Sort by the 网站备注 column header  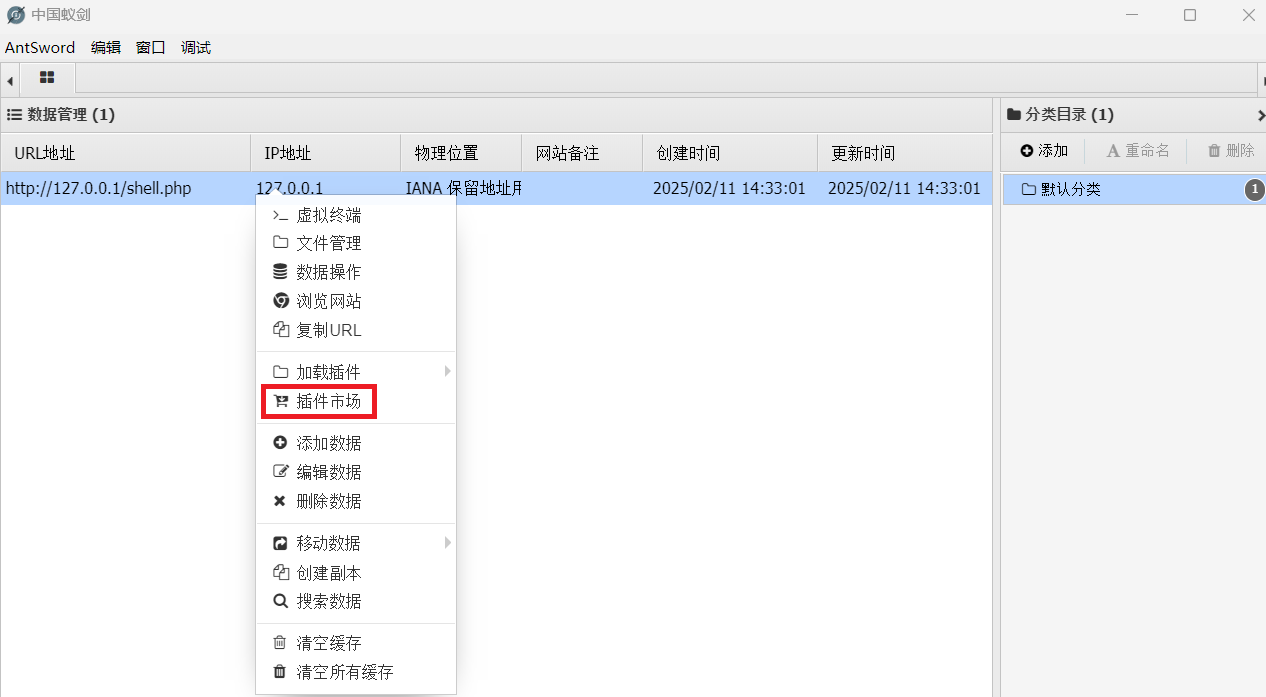point(582,153)
